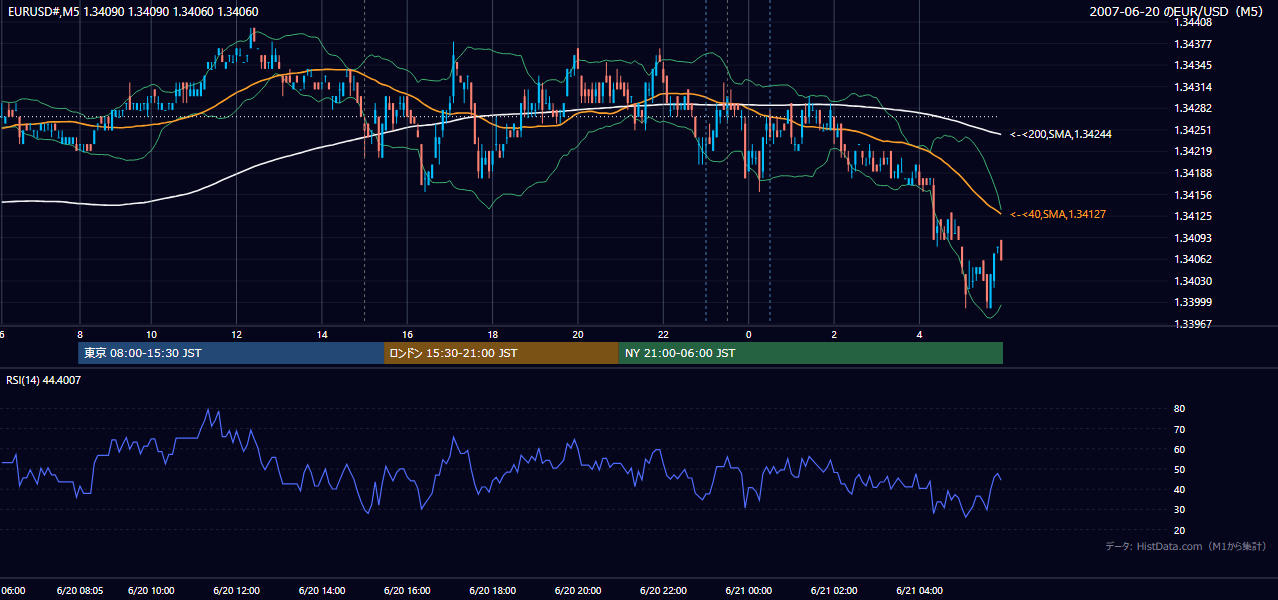This screenshot has width=1278, height=600.
Task: Click the 2007-06-20 EUR/USD (M5) title
Action: click(1178, 12)
